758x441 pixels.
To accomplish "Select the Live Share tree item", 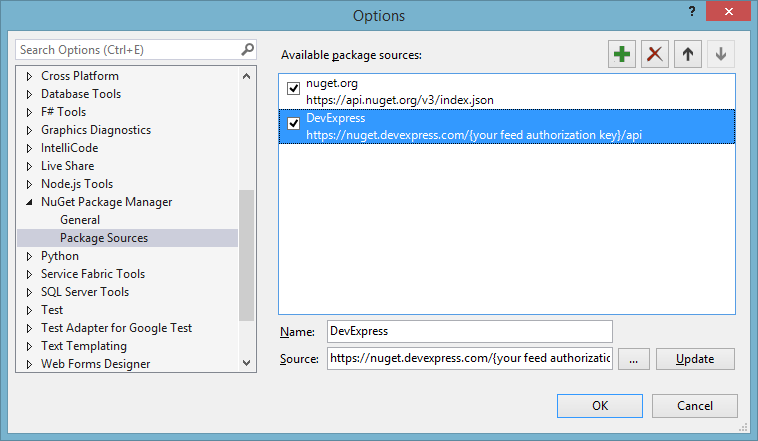I will click(x=67, y=166).
